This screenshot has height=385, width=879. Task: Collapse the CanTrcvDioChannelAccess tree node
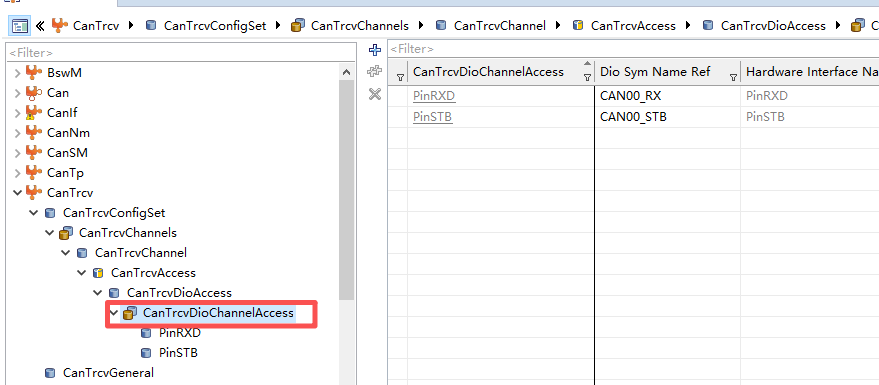[x=114, y=313]
